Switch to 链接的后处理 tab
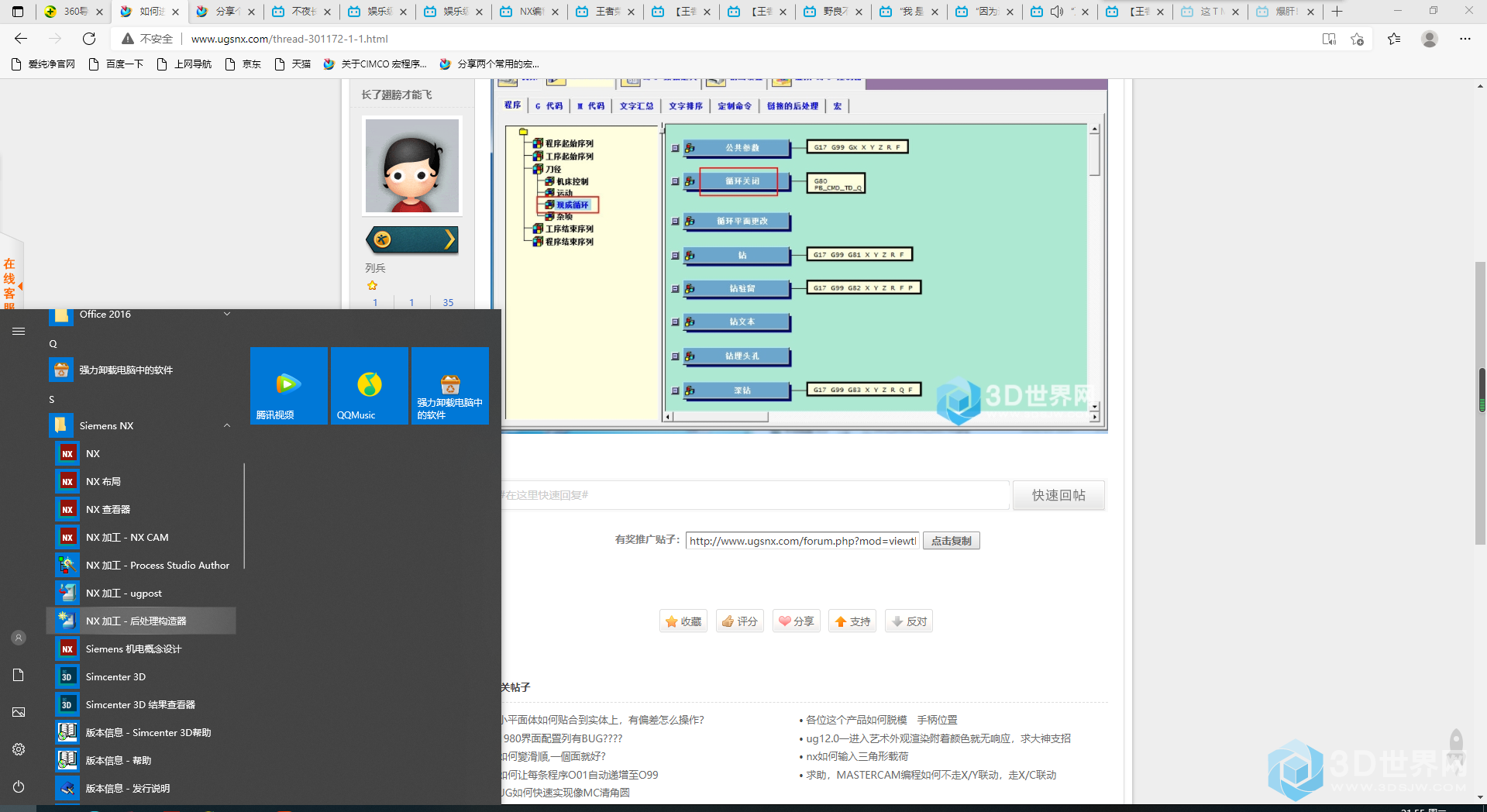Image resolution: width=1487 pixels, height=812 pixels. 792,106
